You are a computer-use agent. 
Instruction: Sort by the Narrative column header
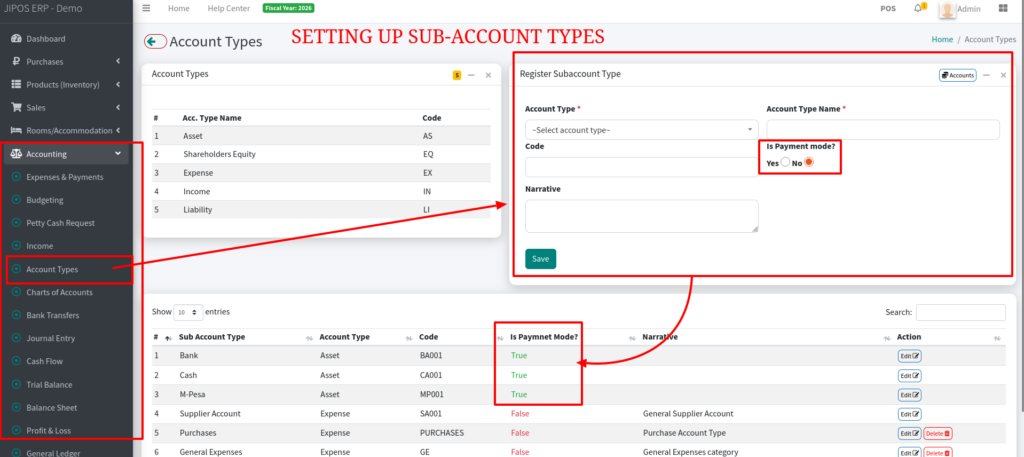click(660, 337)
